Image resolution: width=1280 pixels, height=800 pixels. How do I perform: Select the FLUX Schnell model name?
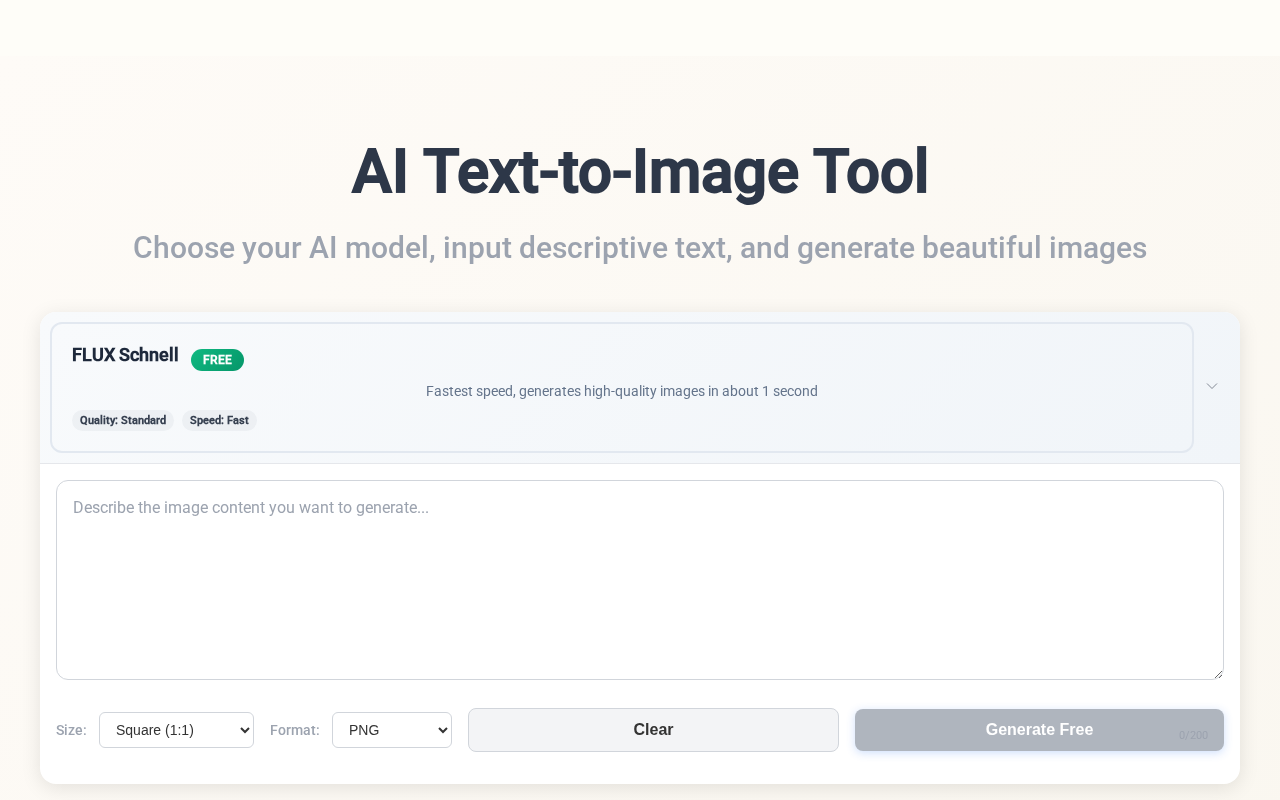click(x=125, y=355)
